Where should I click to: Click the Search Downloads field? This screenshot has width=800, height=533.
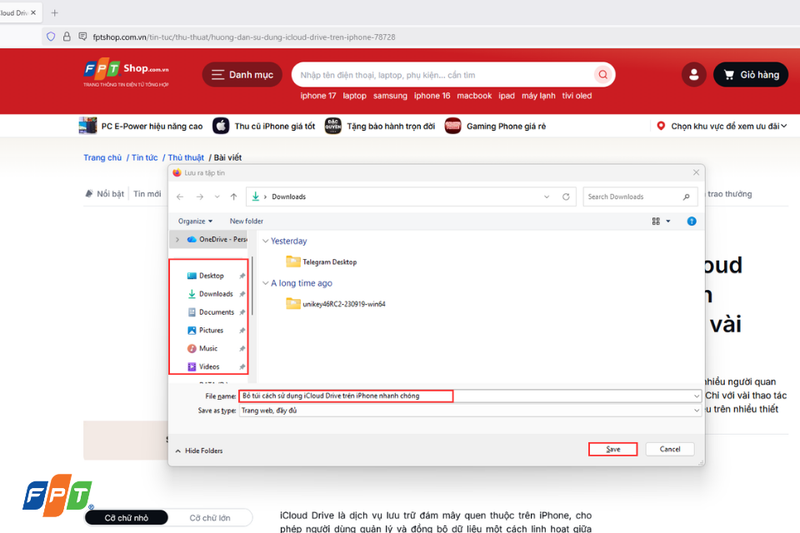640,196
